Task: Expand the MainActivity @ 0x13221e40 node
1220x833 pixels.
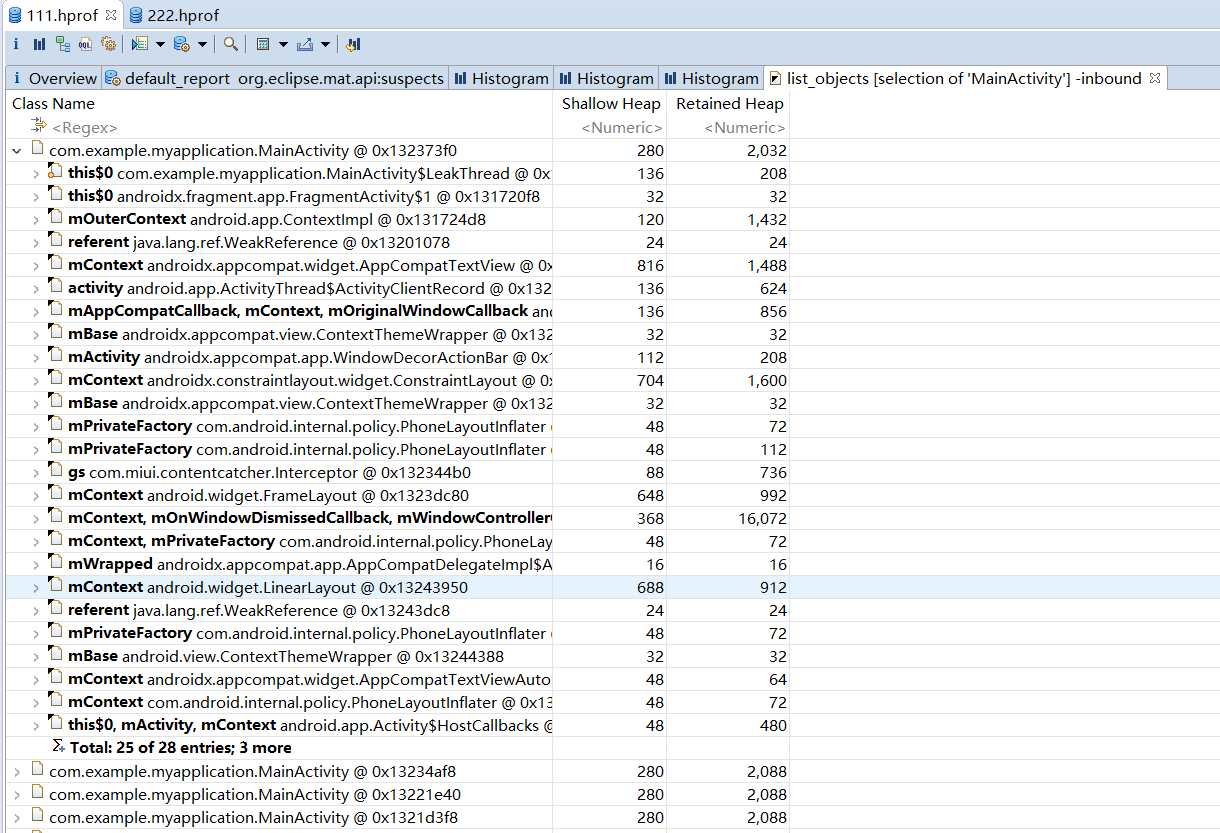Action: pos(17,795)
